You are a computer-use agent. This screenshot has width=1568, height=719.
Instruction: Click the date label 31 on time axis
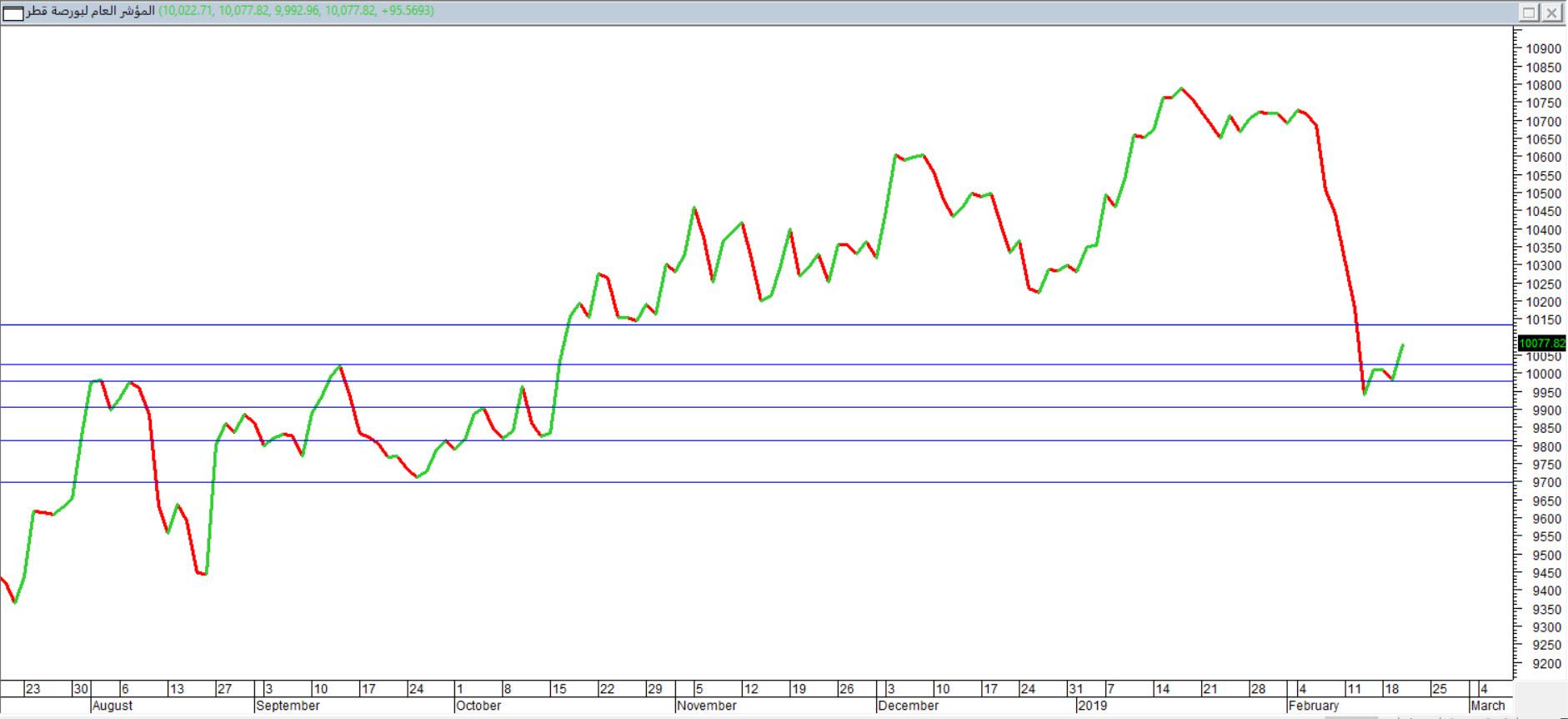point(1076,689)
